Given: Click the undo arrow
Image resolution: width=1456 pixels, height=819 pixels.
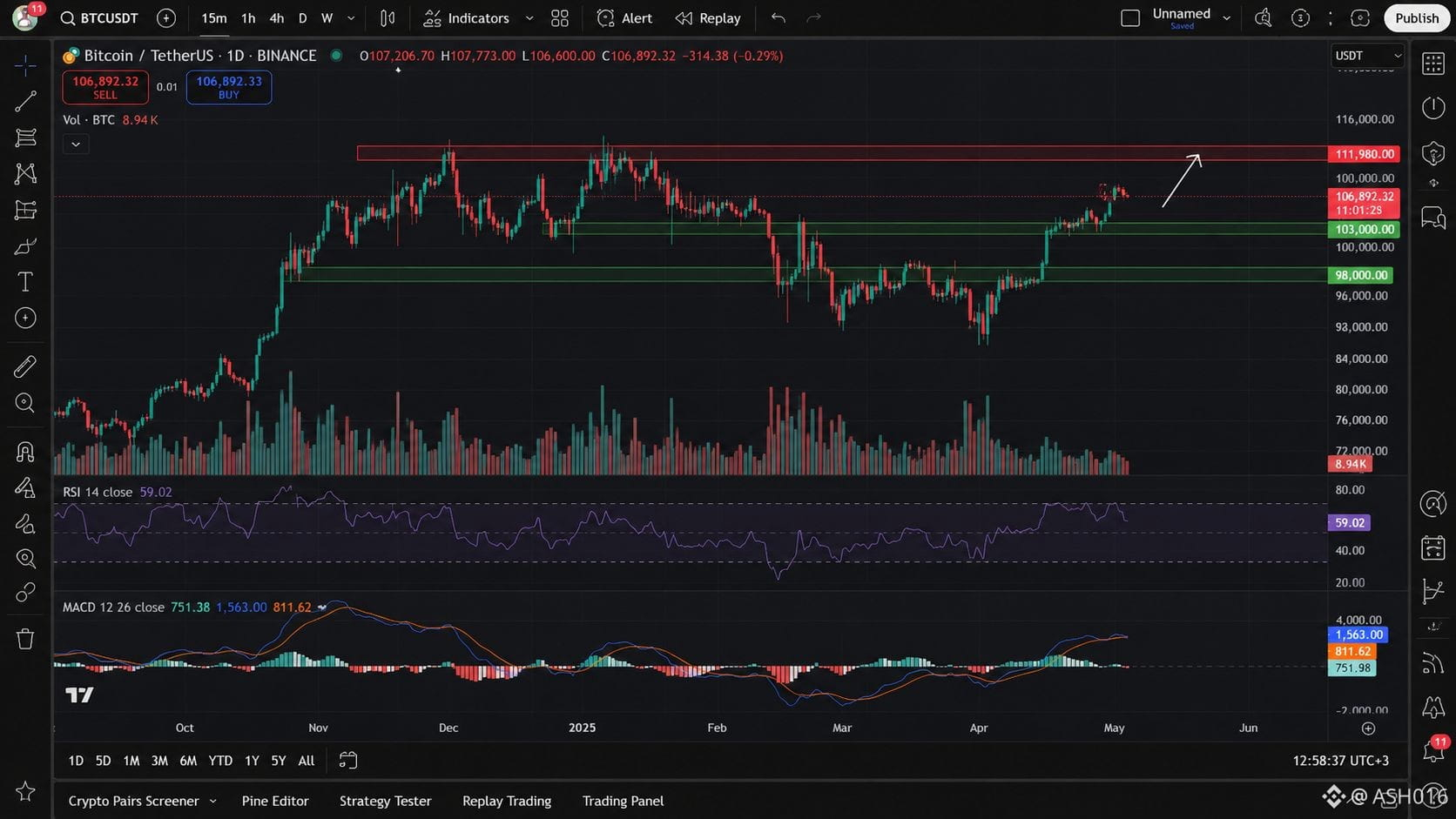Looking at the screenshot, I should tap(778, 18).
